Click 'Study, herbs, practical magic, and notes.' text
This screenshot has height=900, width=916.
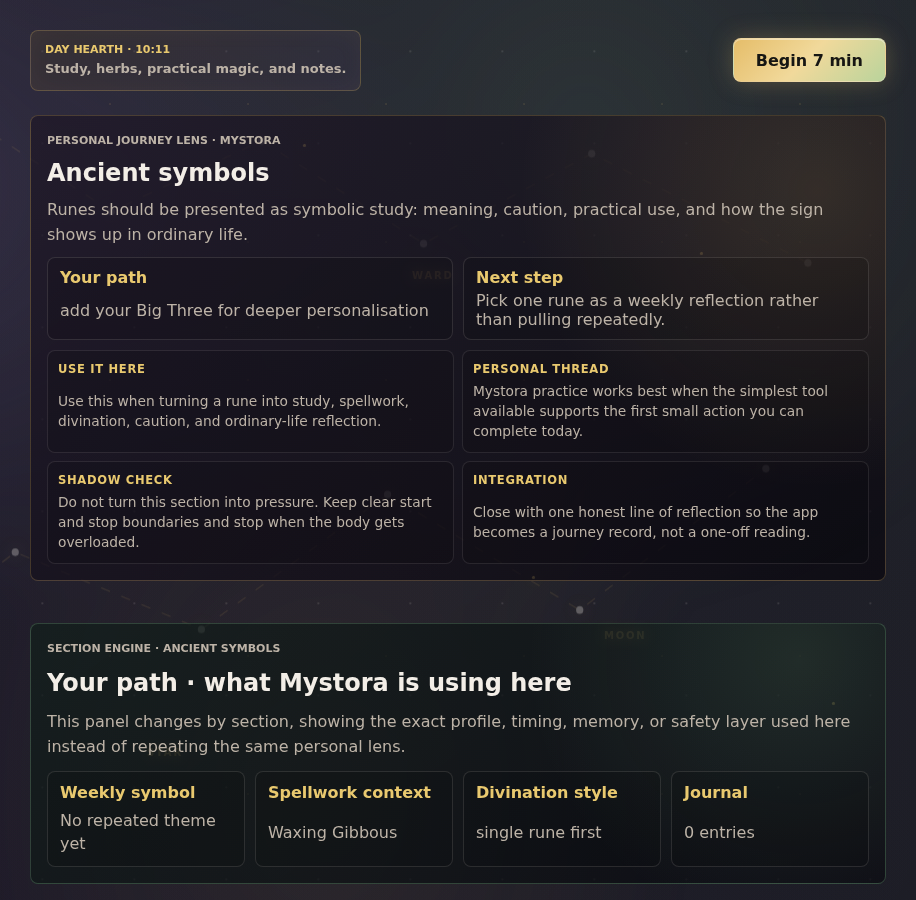[196, 68]
